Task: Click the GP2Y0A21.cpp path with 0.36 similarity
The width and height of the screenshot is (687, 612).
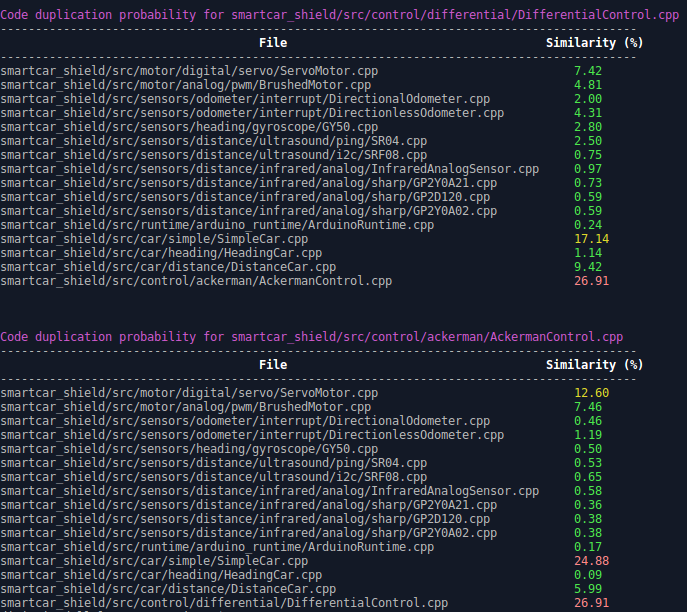Action: [249, 505]
